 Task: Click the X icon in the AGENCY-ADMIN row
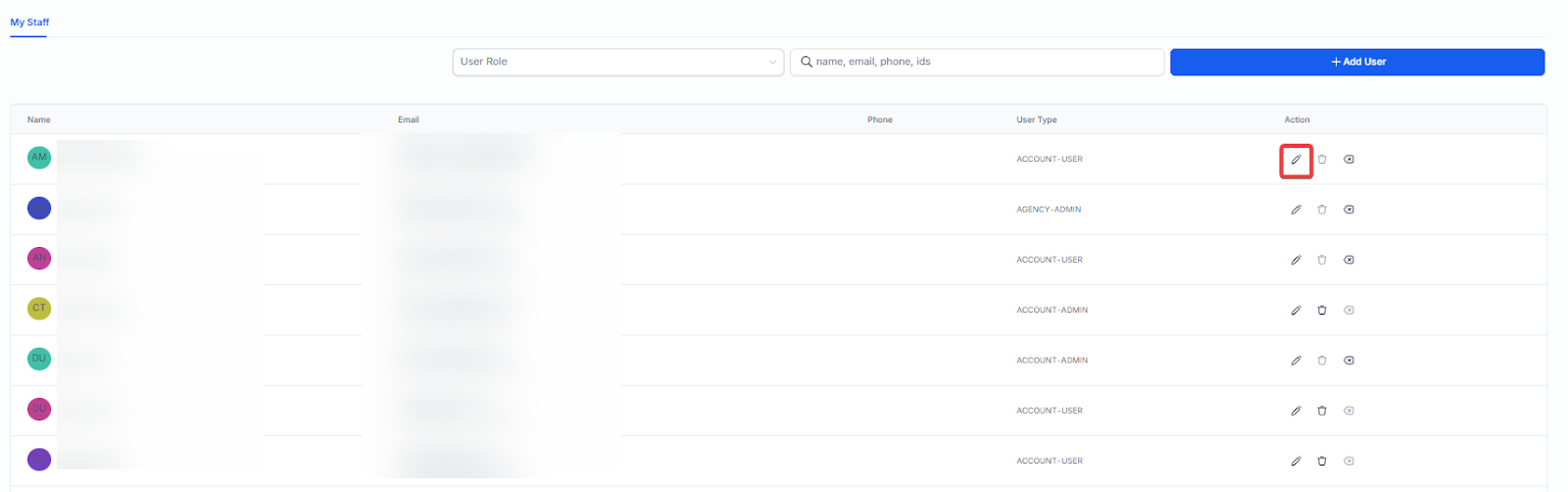[x=1348, y=210]
